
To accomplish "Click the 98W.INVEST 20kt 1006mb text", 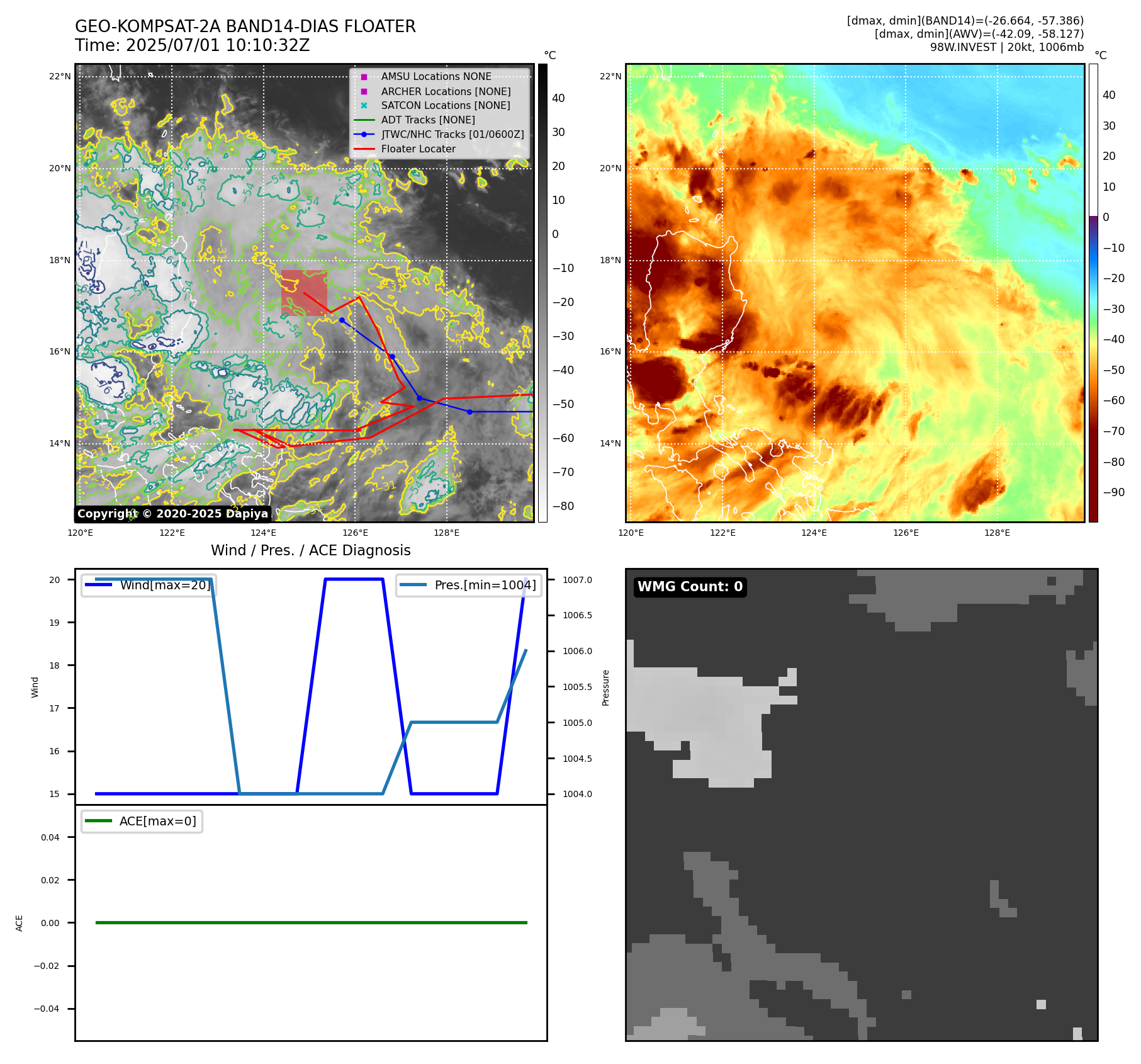I will pos(1007,47).
